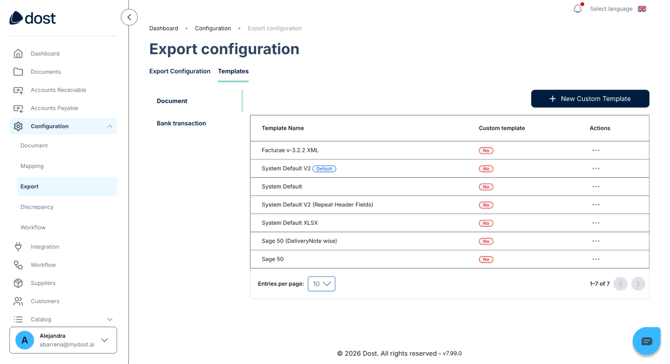Click the Accounts Payable icon
The image size is (670, 364).
pos(18,108)
